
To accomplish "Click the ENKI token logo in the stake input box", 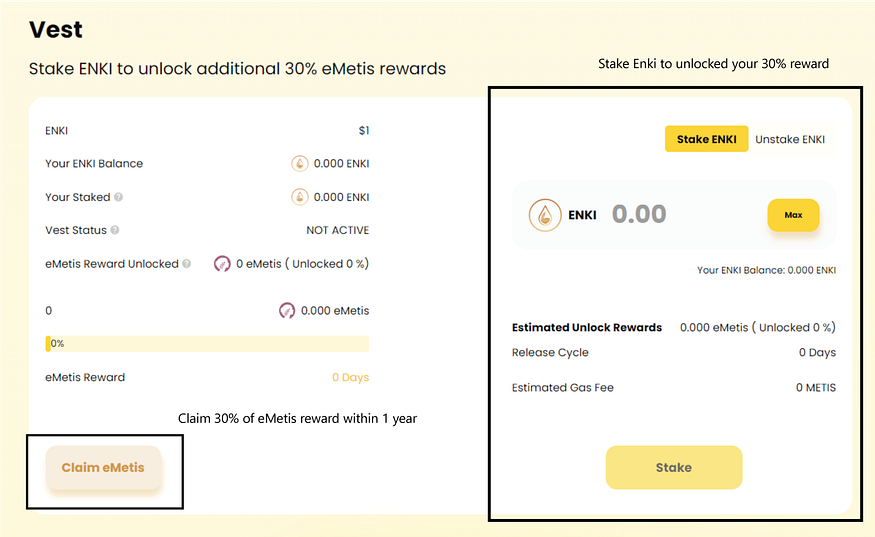I will [x=545, y=215].
